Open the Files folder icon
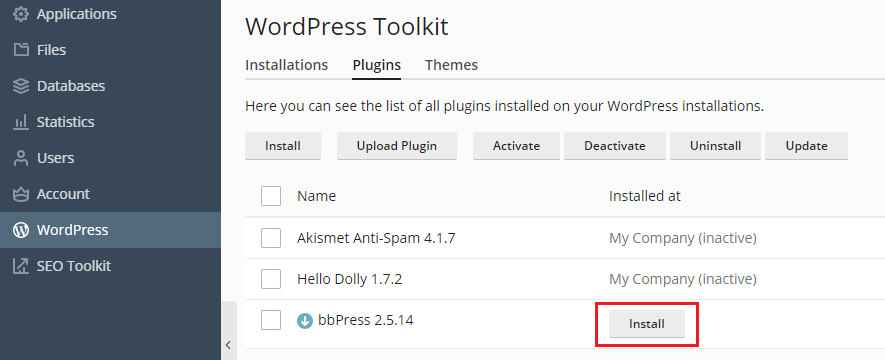The height and width of the screenshot is (360, 885). (x=21, y=50)
